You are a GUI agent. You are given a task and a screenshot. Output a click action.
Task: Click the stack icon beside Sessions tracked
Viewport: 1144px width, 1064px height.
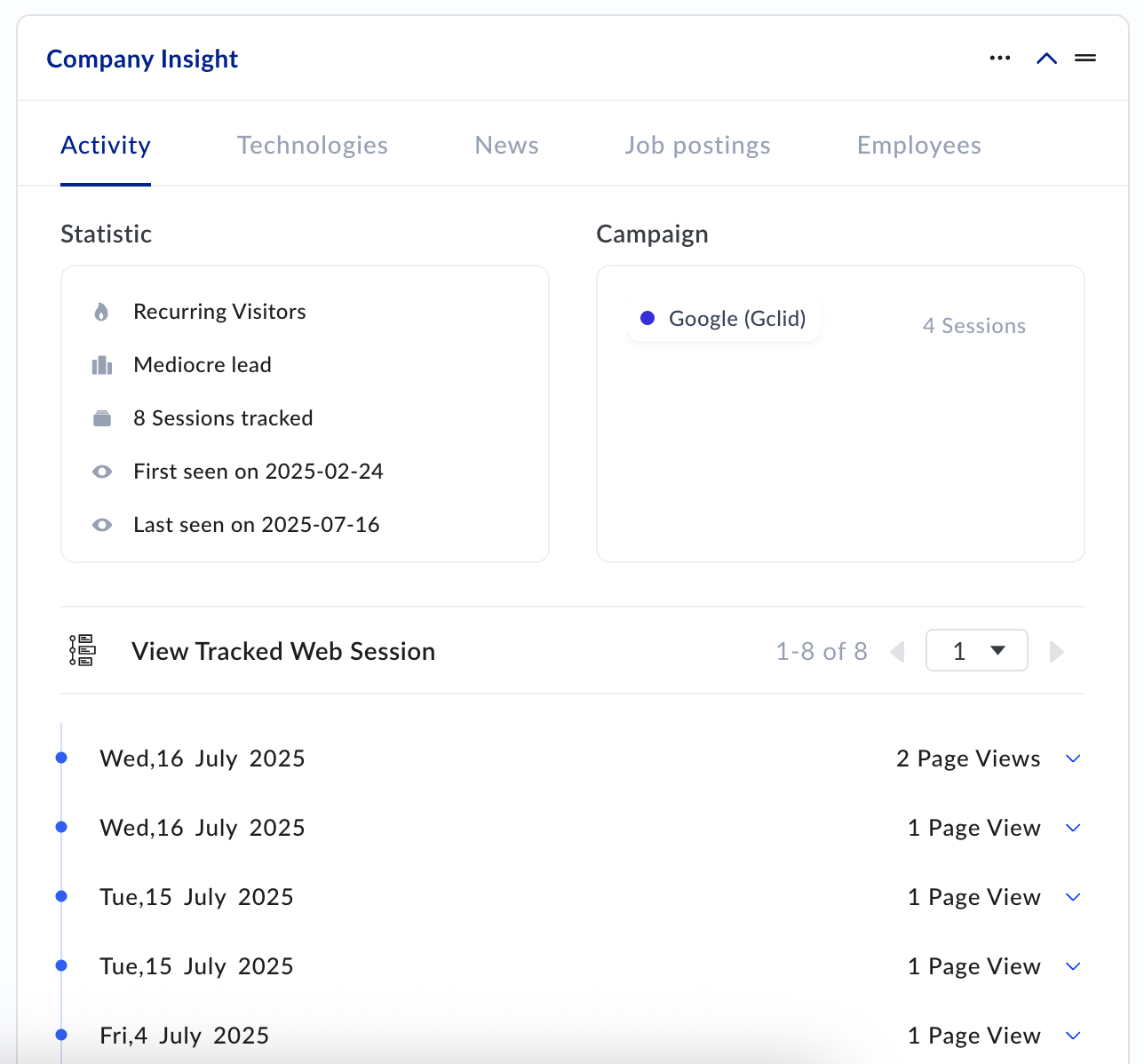click(x=102, y=418)
